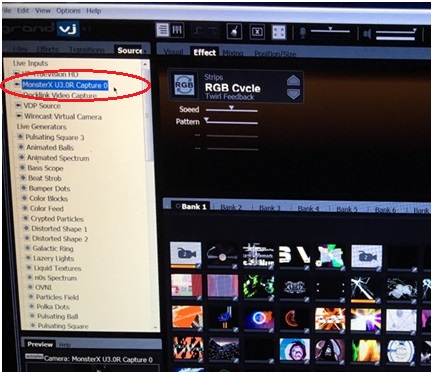Click the broom clear icon in toolbar
This screenshot has height=374, width=433.
pos(234,32)
